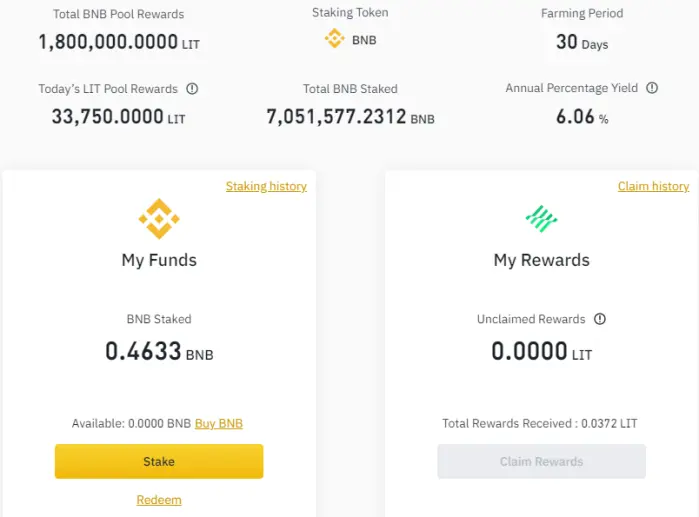This screenshot has height=517, width=699.
Task: Select the 6.06 % yield value
Action: (582, 117)
